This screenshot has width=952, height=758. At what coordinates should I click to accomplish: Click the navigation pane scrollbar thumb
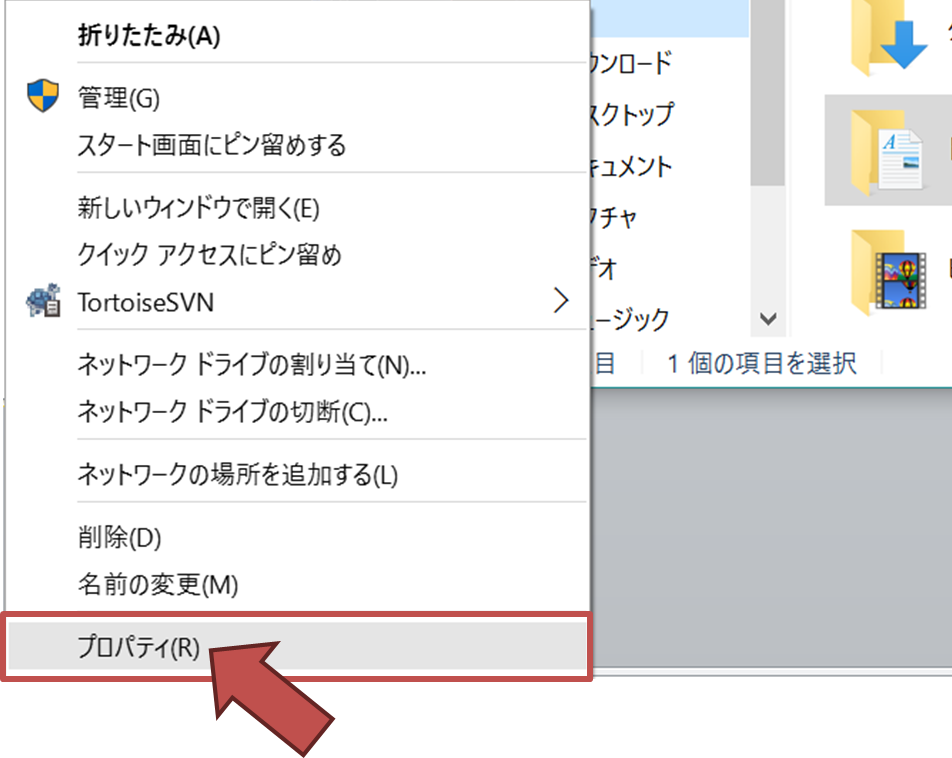(768, 100)
